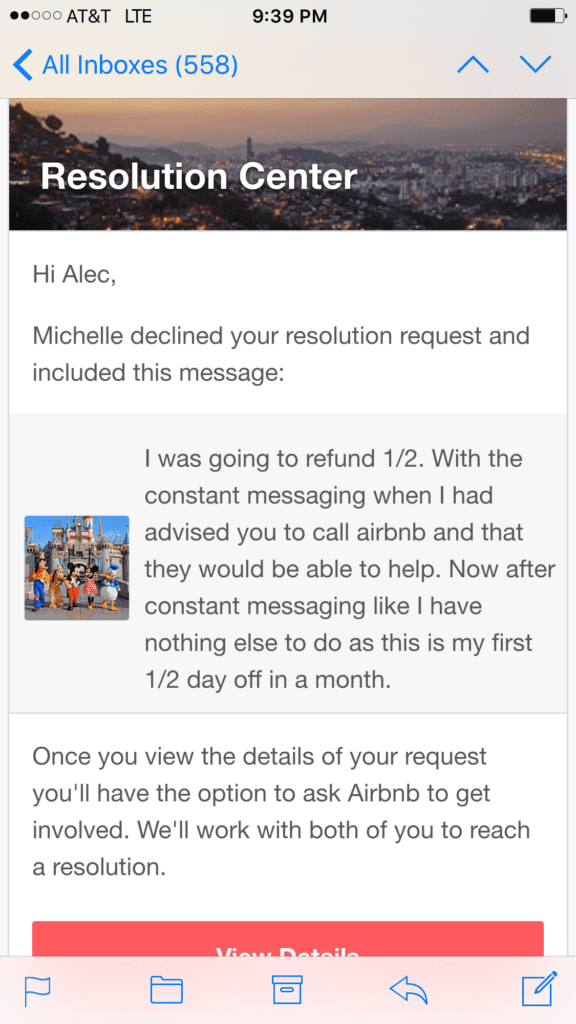
Task: Flag this email with the flag icon
Action: pyautogui.click(x=37, y=991)
